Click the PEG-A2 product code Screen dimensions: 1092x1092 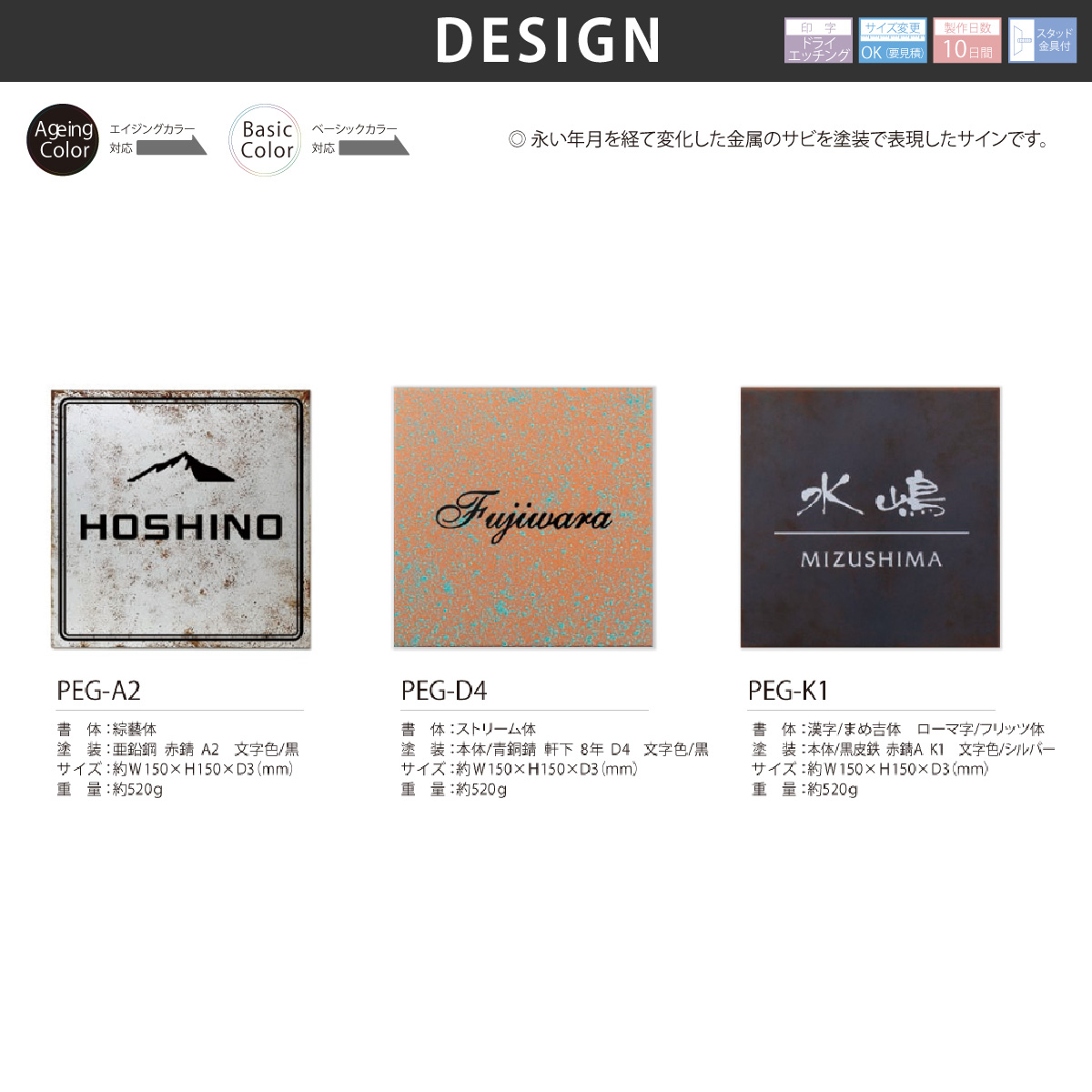coord(99,691)
